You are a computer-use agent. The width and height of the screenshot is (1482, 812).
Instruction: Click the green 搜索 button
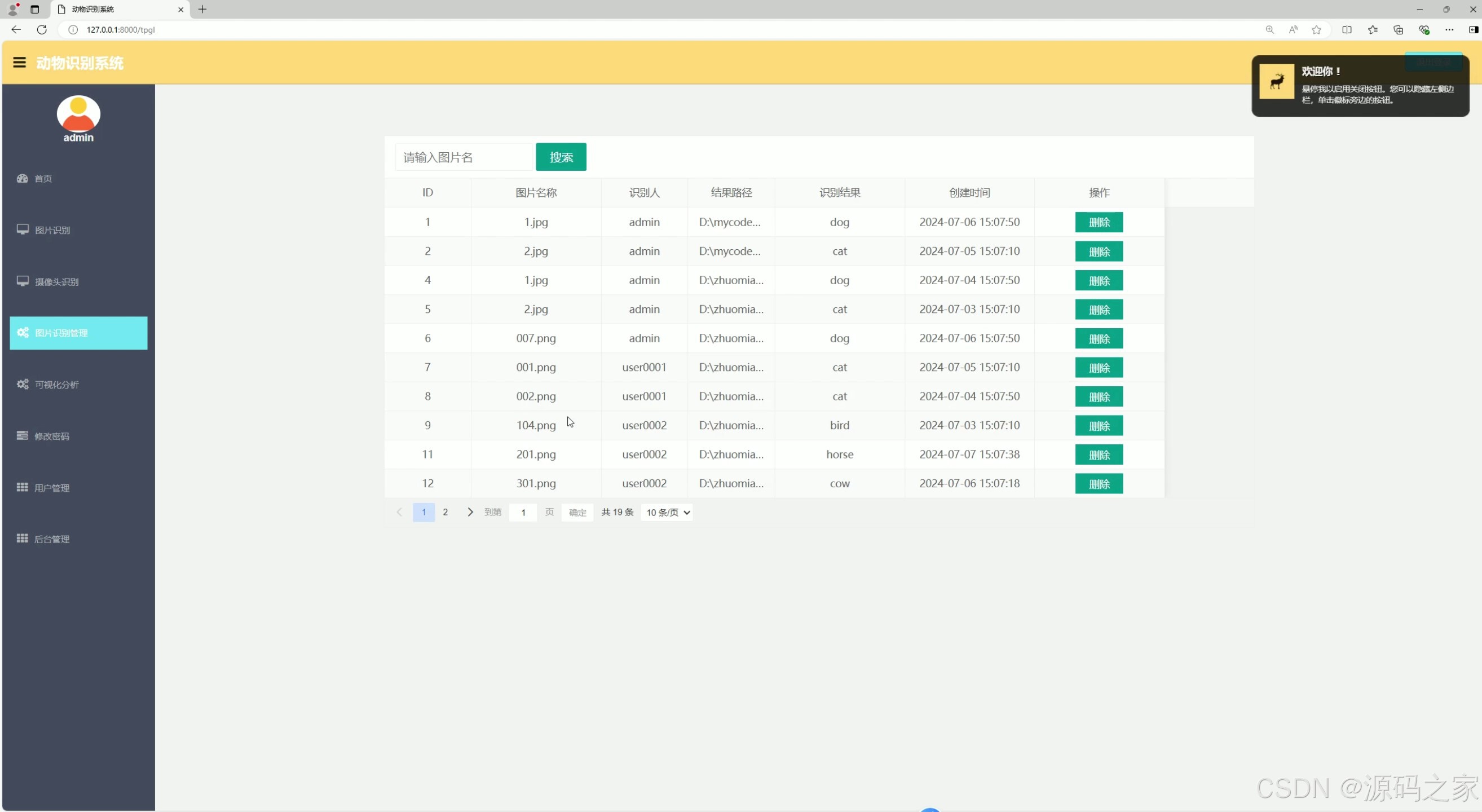(561, 157)
